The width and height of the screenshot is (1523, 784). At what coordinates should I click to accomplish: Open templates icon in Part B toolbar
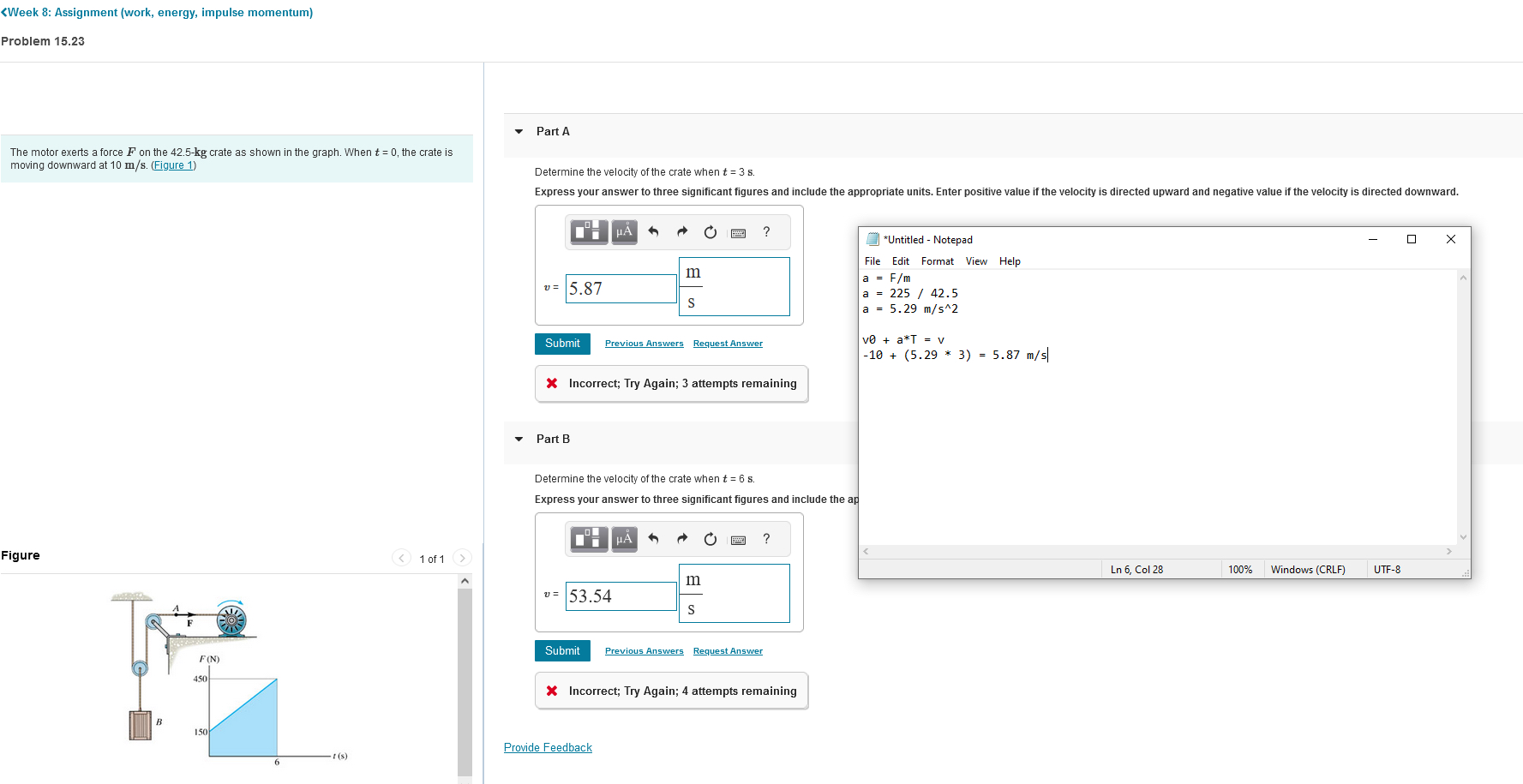coord(589,538)
